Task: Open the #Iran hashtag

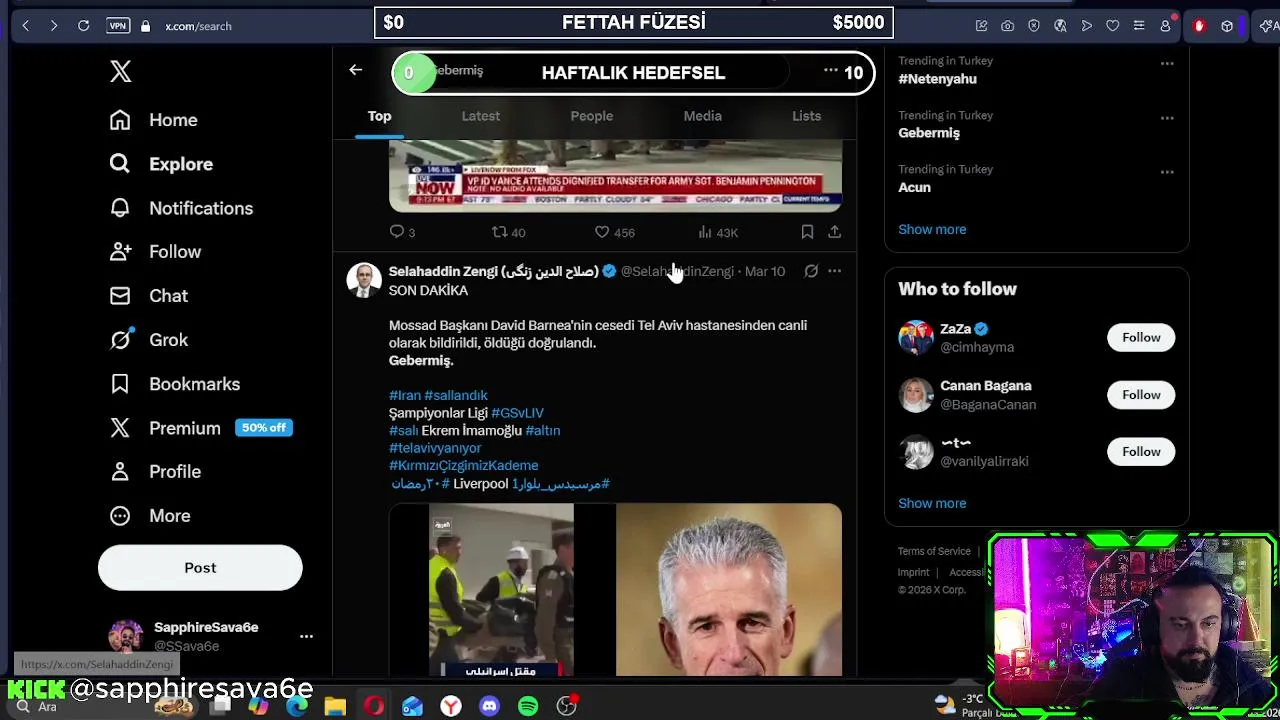Action: tap(405, 395)
